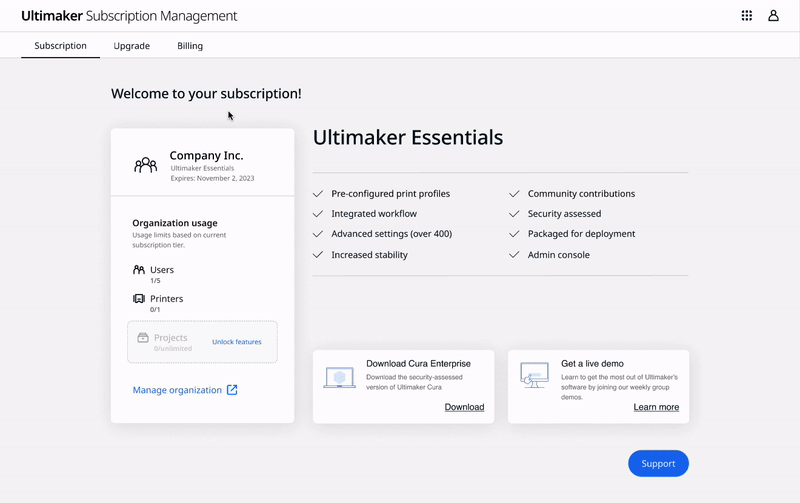Click the 'Integrated workflow' feature text
The image size is (800, 503).
click(374, 214)
